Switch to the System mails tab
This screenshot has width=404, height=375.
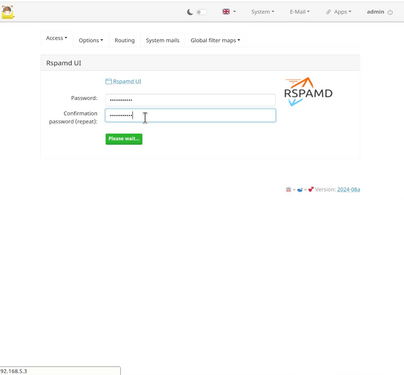[162, 40]
